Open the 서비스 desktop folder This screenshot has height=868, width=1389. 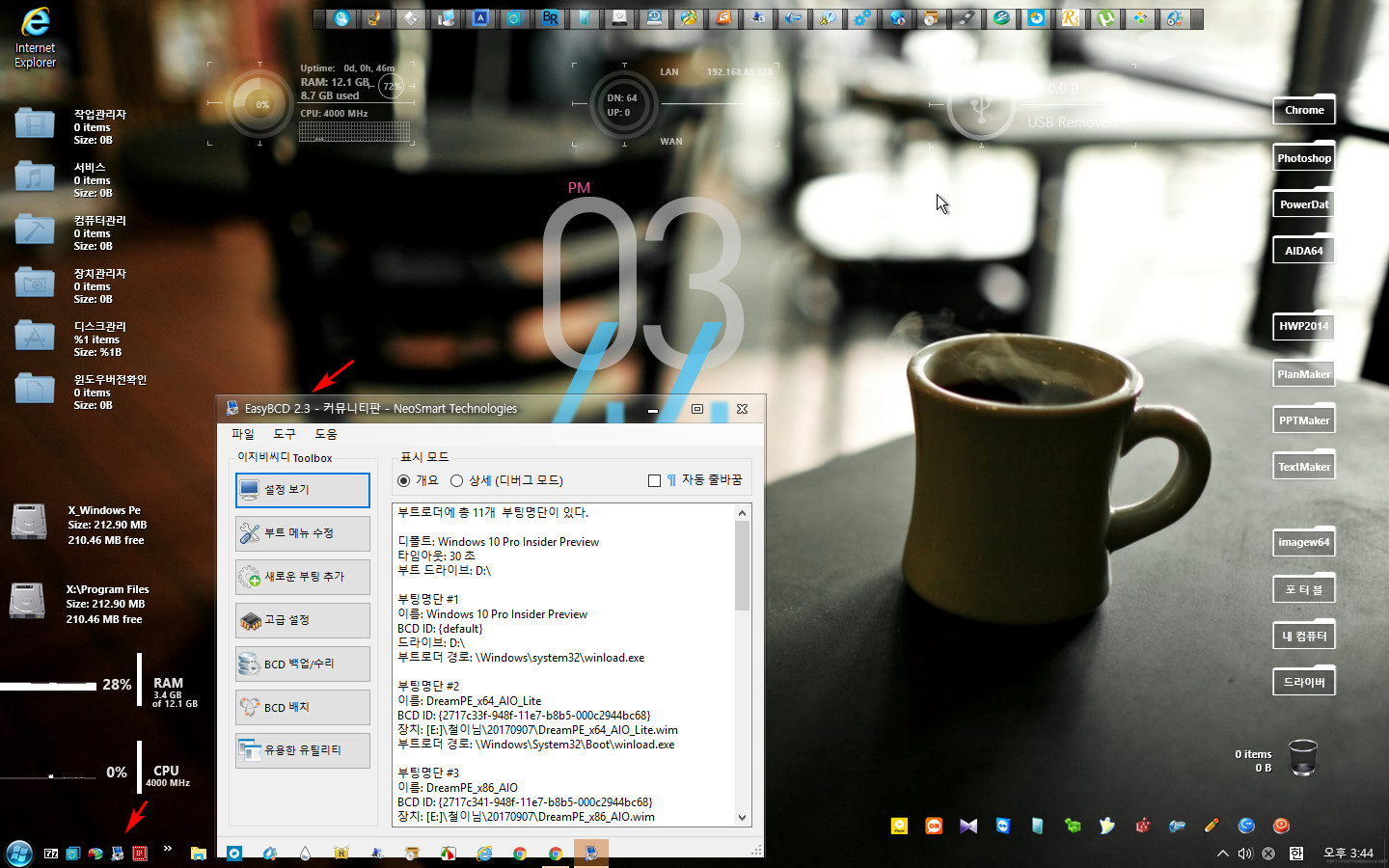(35, 177)
